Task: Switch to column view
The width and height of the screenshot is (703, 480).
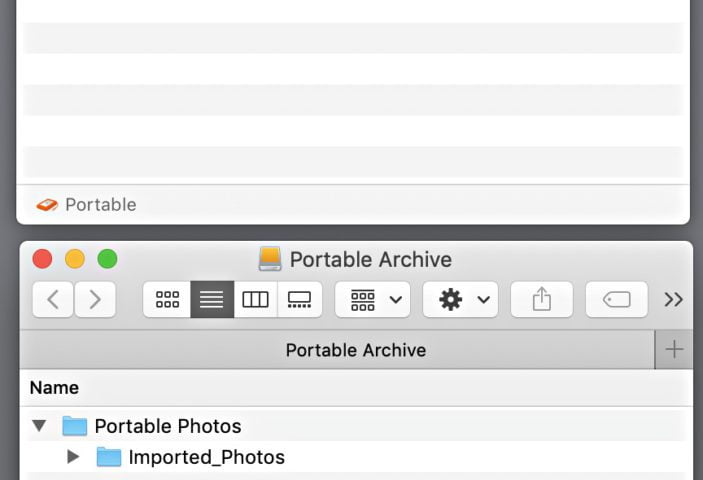Action: pos(256,299)
